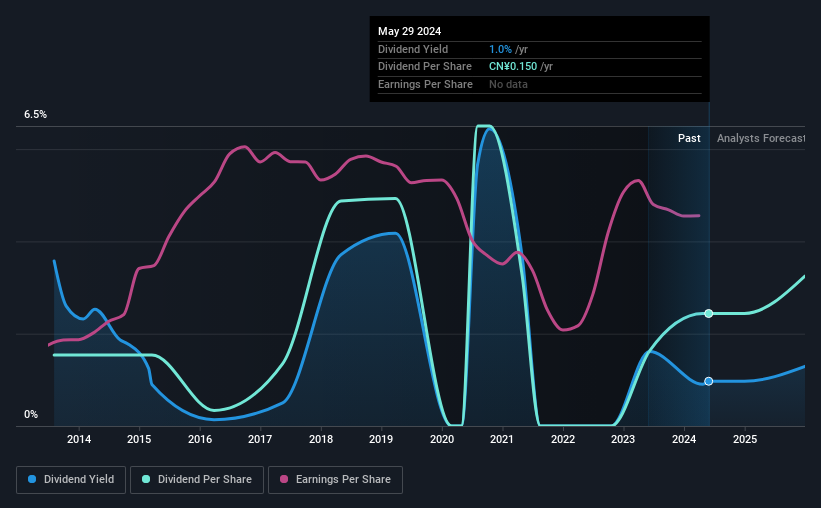
Task: Click the 6.5% y-axis label
Action: tap(35, 114)
